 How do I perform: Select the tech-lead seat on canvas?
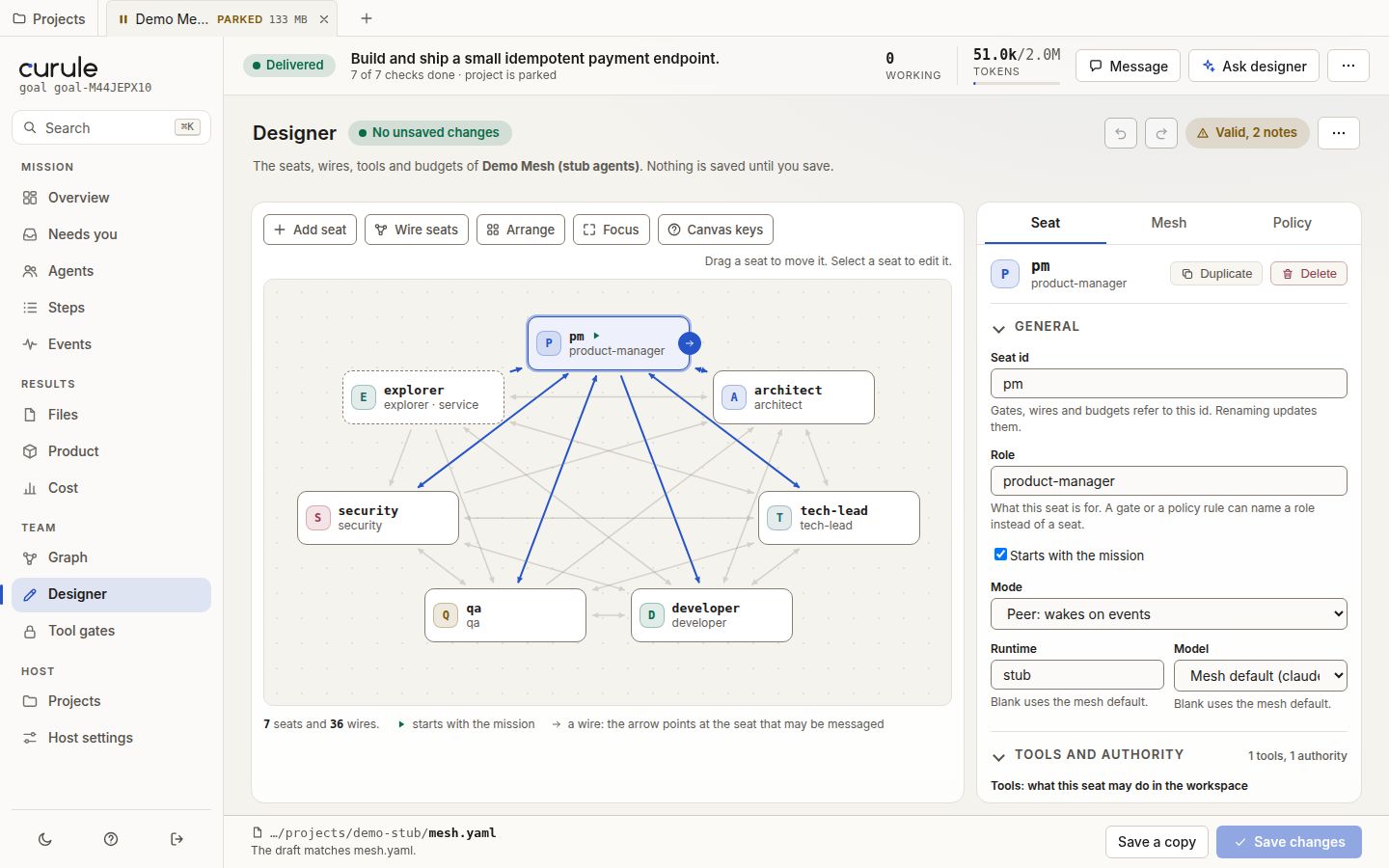click(x=839, y=518)
